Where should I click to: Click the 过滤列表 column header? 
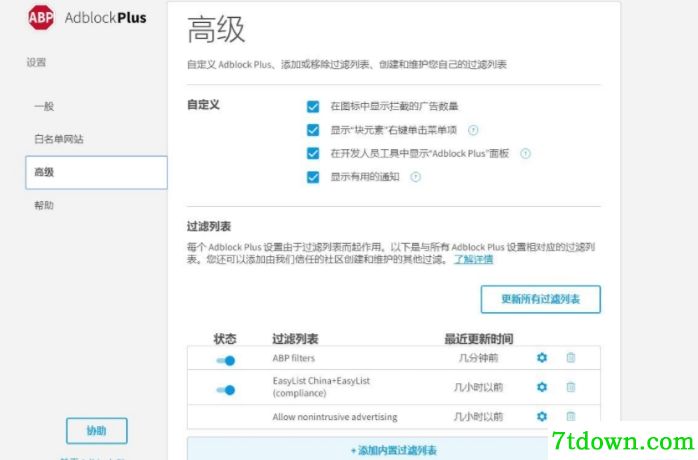(x=296, y=339)
